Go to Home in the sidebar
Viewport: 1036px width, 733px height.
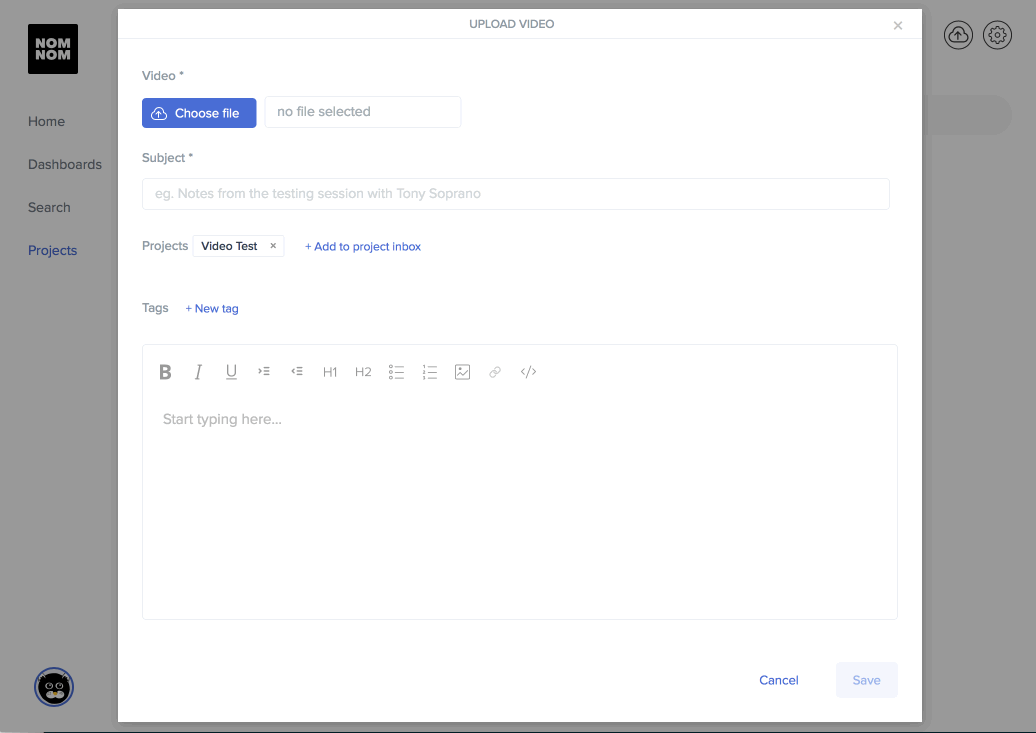point(46,122)
